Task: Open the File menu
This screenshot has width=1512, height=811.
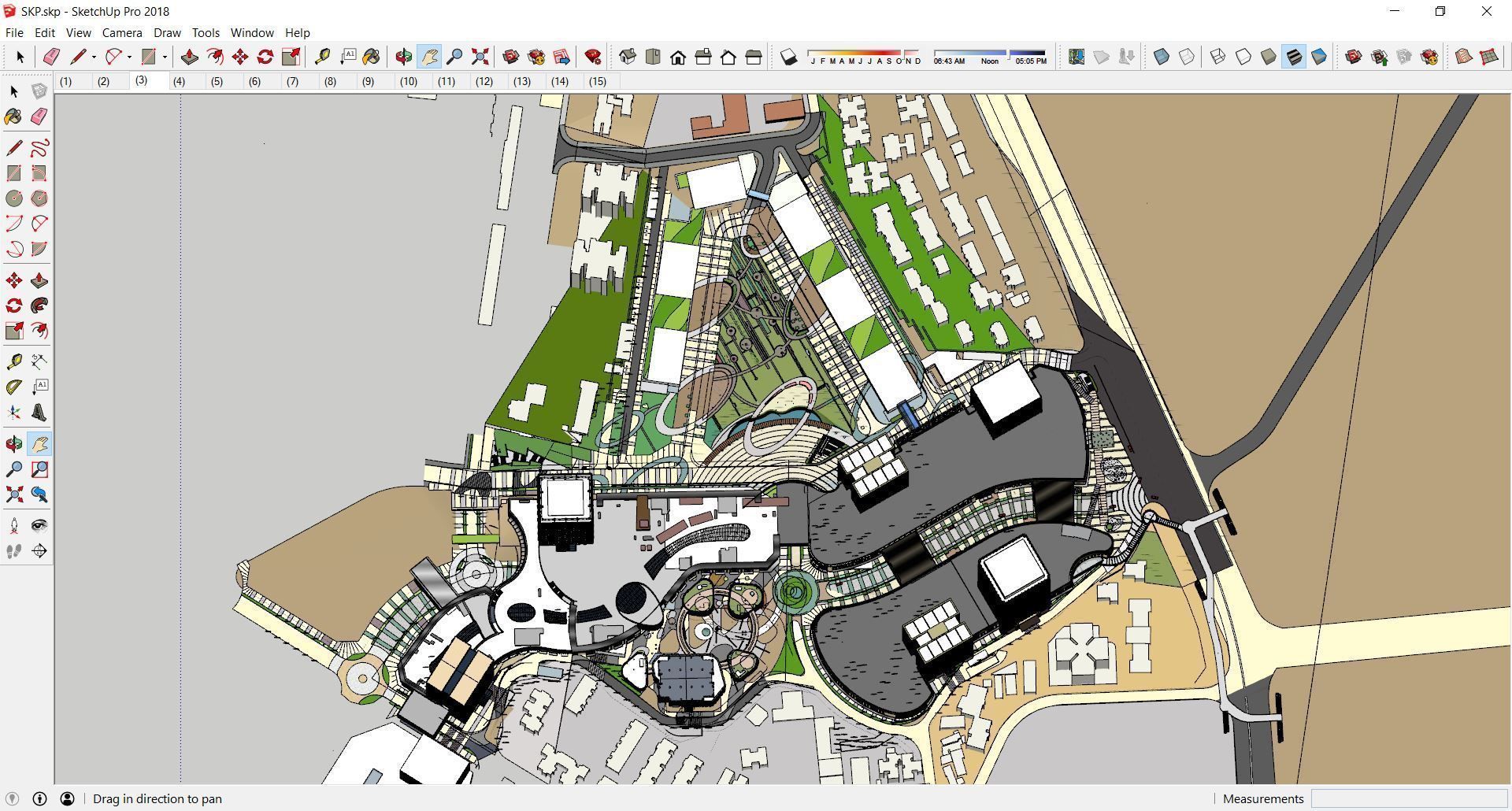Action: [14, 33]
